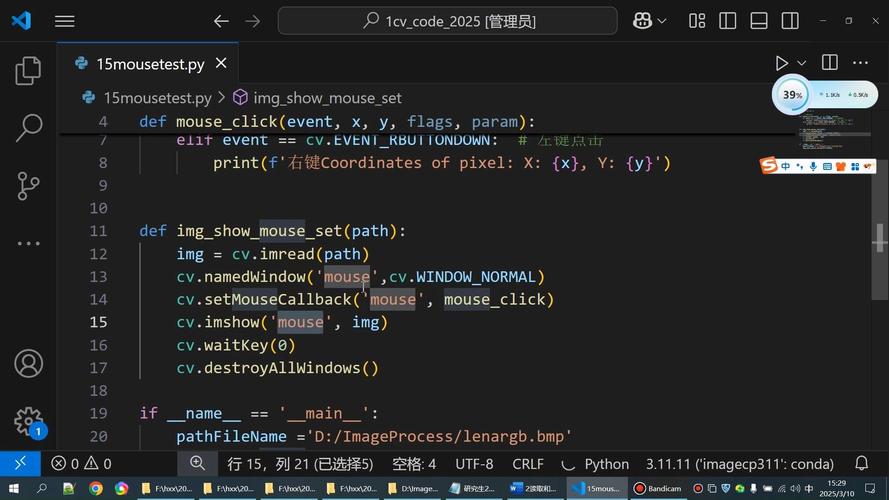Click the command center search box 1cv_code_2025
This screenshot has width=889, height=500.
[447, 21]
